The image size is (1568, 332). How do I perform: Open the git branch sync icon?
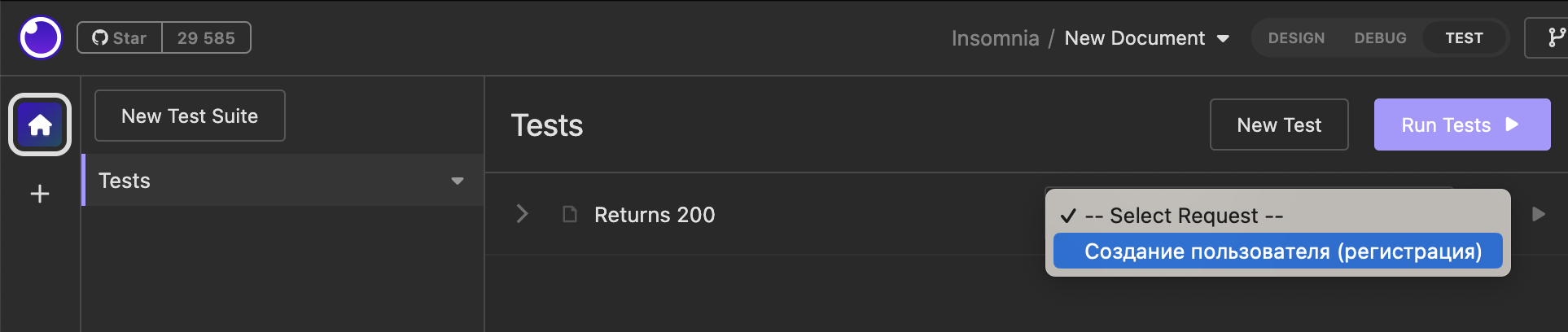pyautogui.click(x=1555, y=37)
